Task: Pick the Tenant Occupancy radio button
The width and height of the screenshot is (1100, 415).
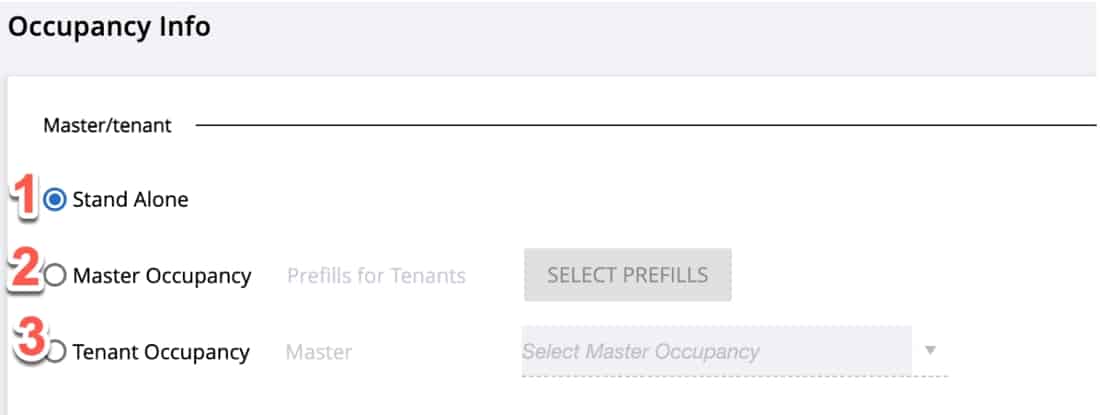Action: [58, 352]
